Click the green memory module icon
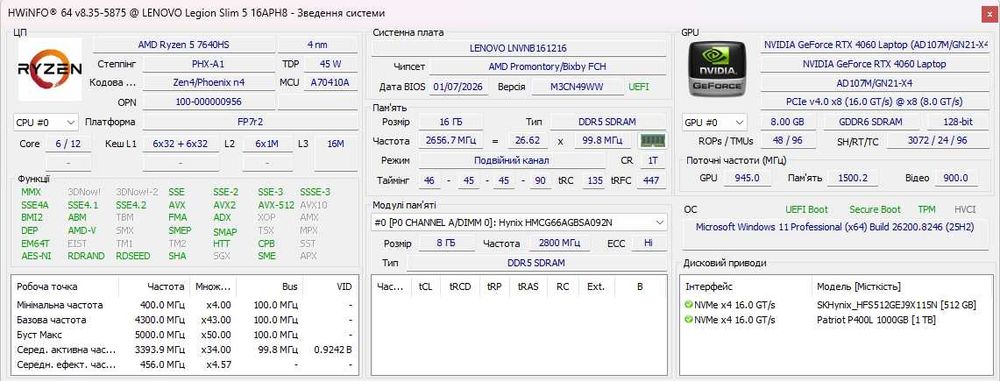 652,140
